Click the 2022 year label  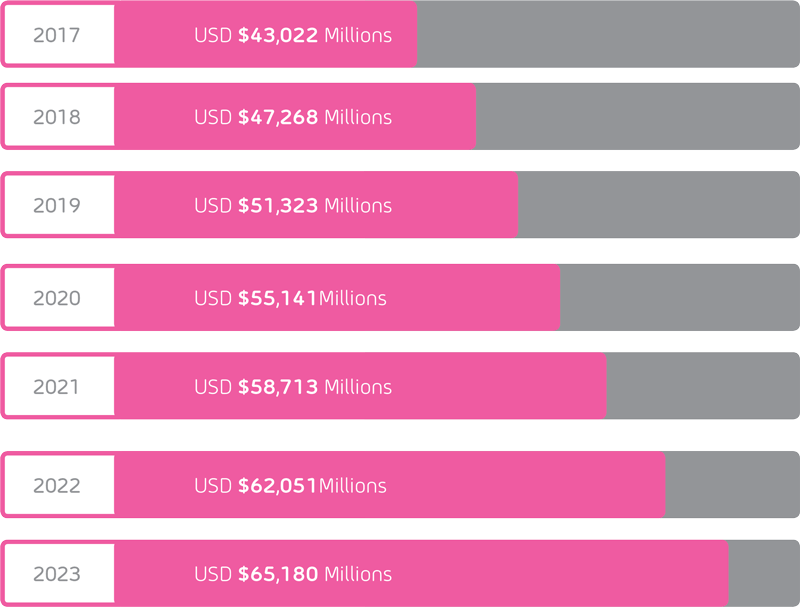57,485
